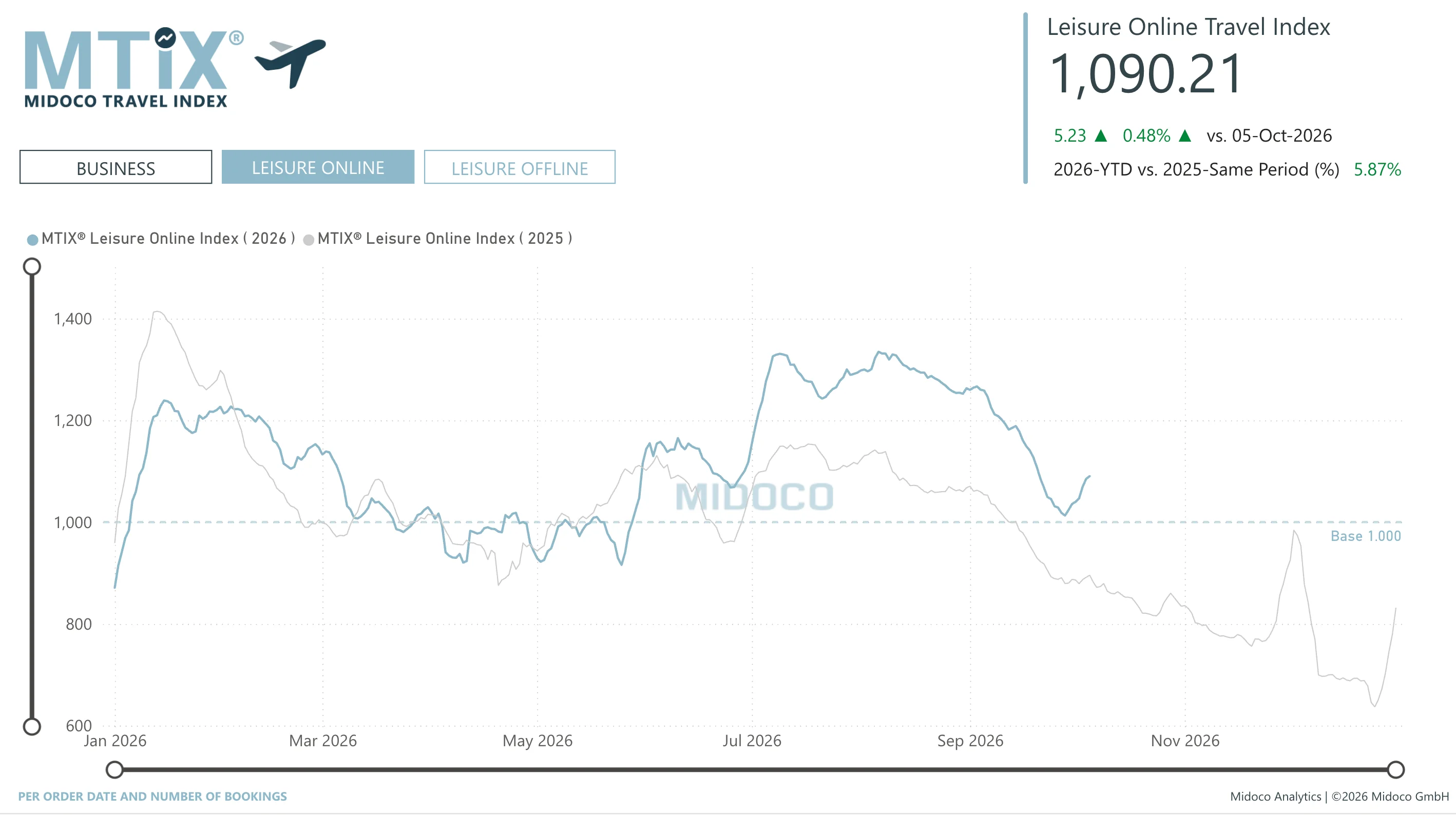Image resolution: width=1456 pixels, height=815 pixels.
Task: Click the 5.23 change value
Action: click(x=1070, y=135)
